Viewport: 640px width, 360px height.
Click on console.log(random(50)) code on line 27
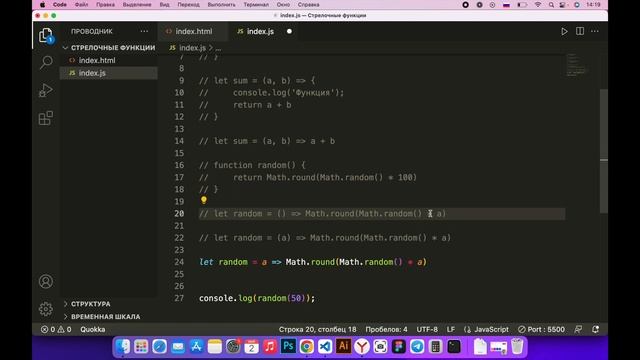pos(257,298)
